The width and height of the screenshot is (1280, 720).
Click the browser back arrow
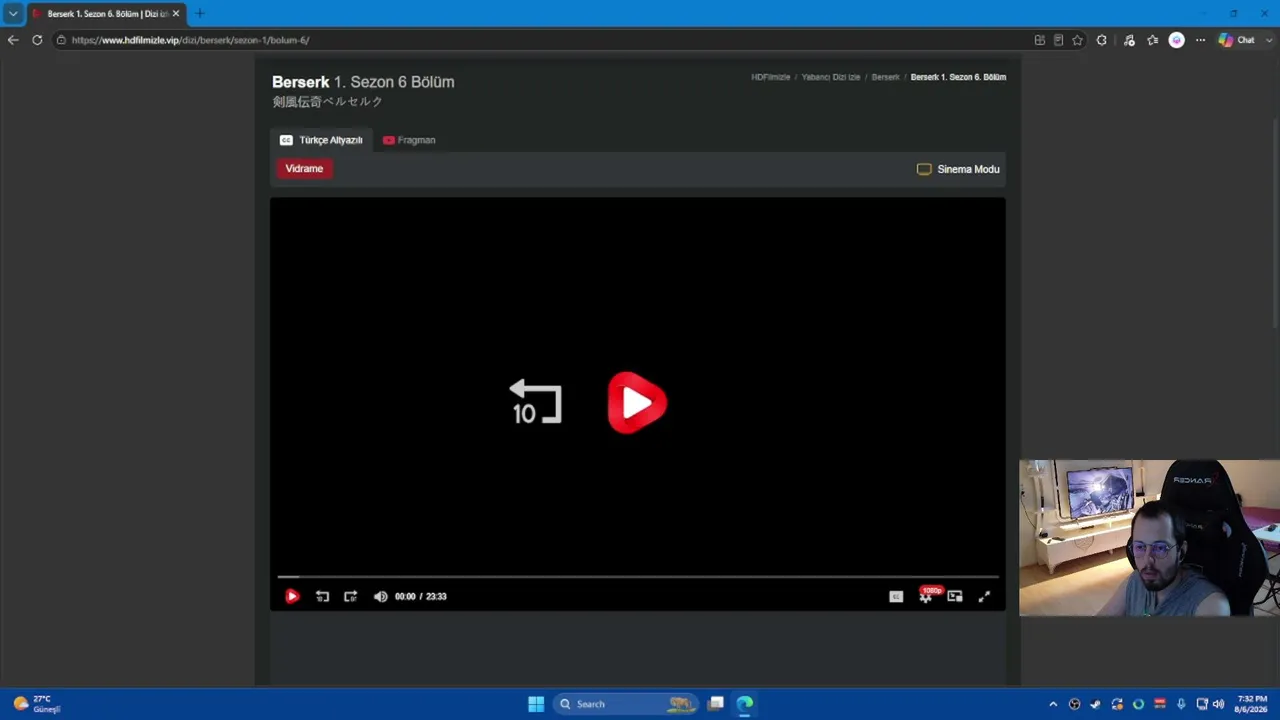point(13,40)
